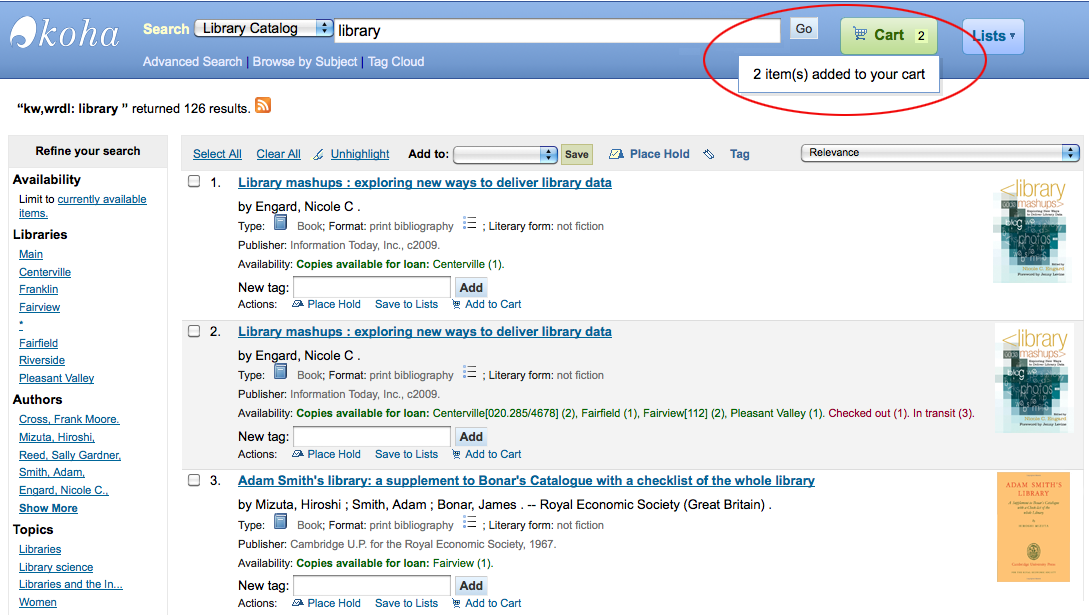The height and width of the screenshot is (615, 1089).
Task: Open the Add to list dropdown
Action: (x=505, y=154)
